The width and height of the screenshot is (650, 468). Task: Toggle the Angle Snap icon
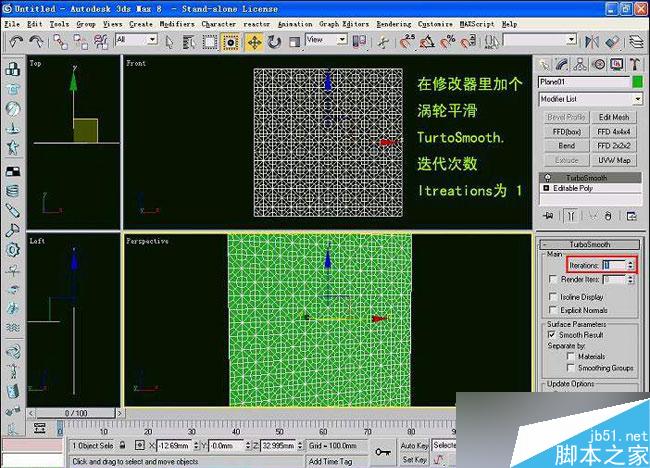coord(427,41)
